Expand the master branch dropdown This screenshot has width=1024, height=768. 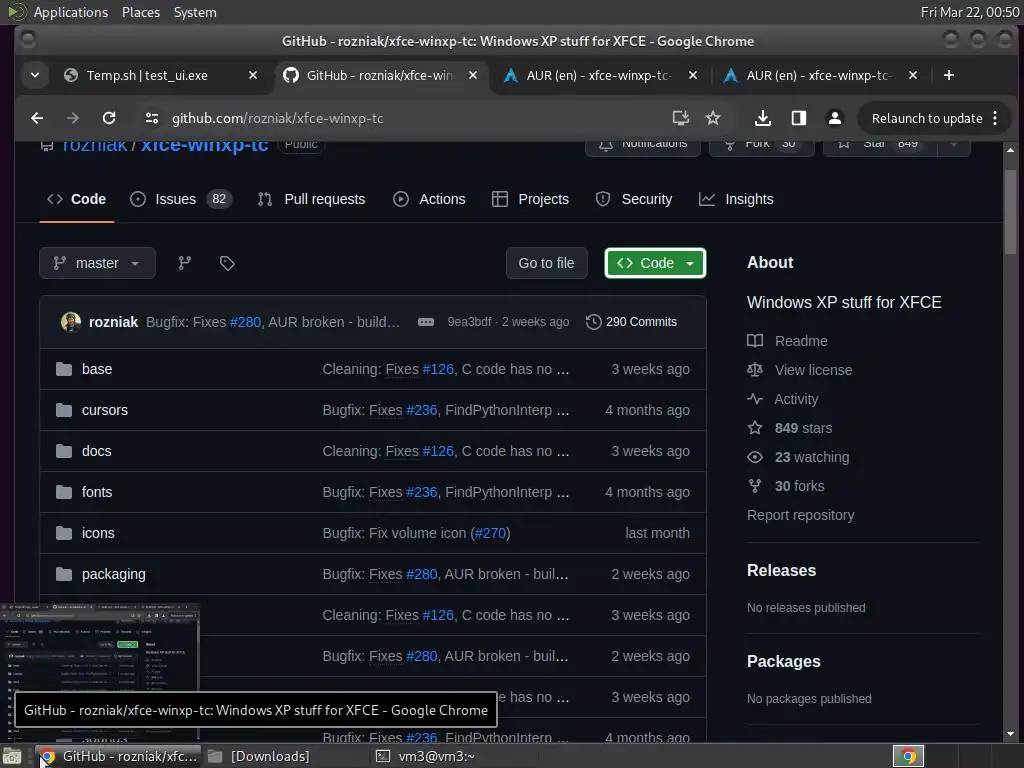[x=97, y=263]
